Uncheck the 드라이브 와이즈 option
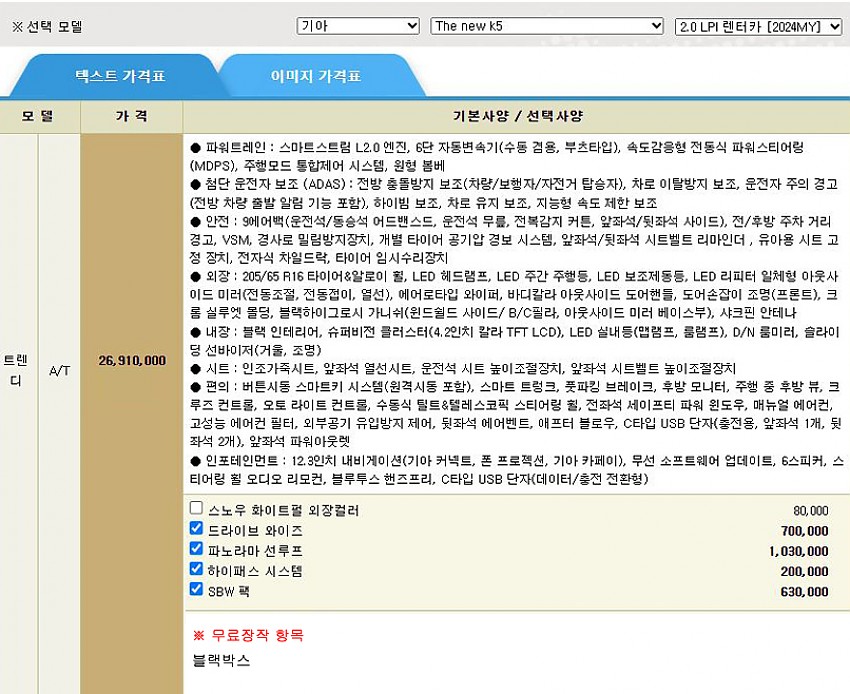 click(x=196, y=529)
